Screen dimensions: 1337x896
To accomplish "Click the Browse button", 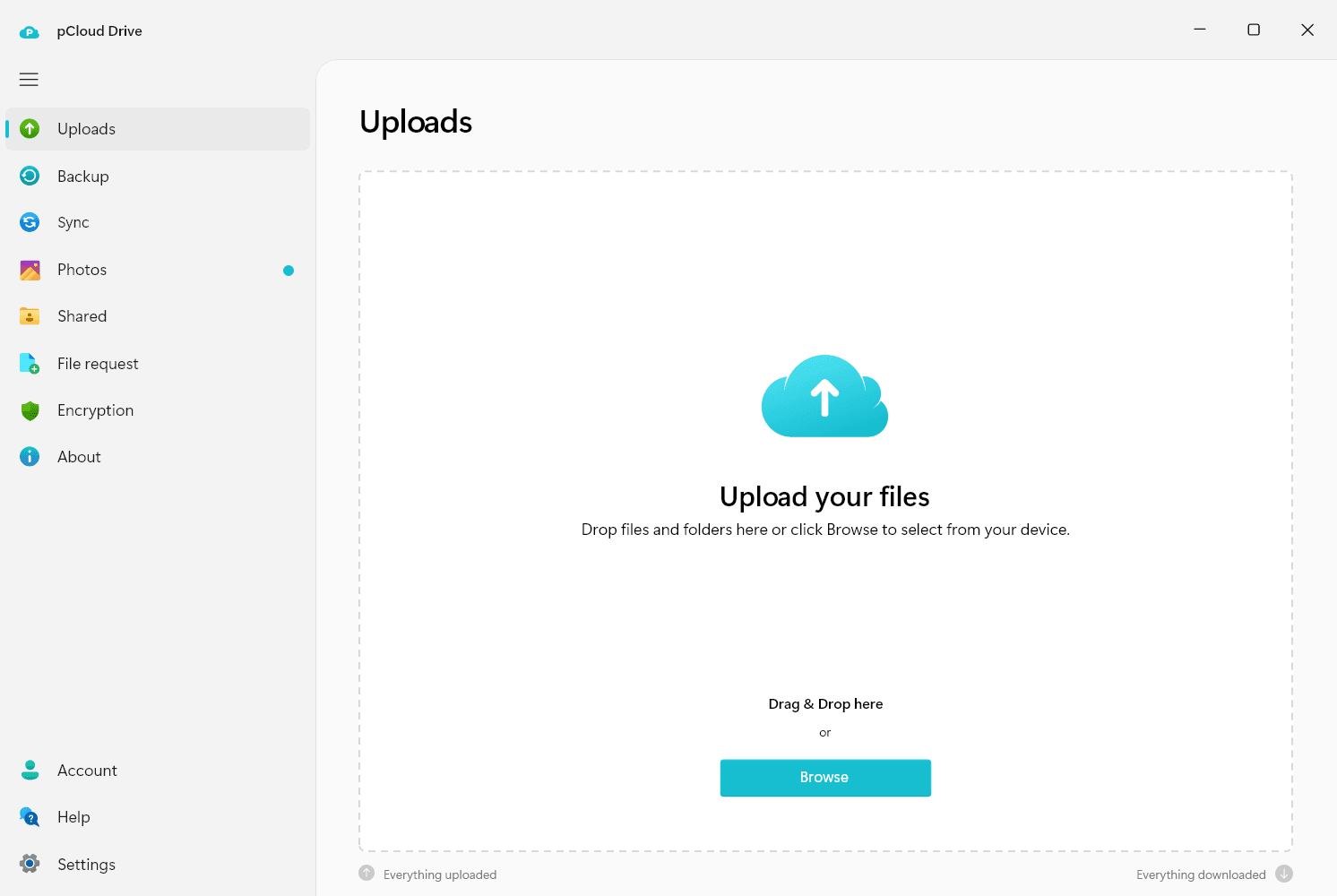I will [825, 778].
